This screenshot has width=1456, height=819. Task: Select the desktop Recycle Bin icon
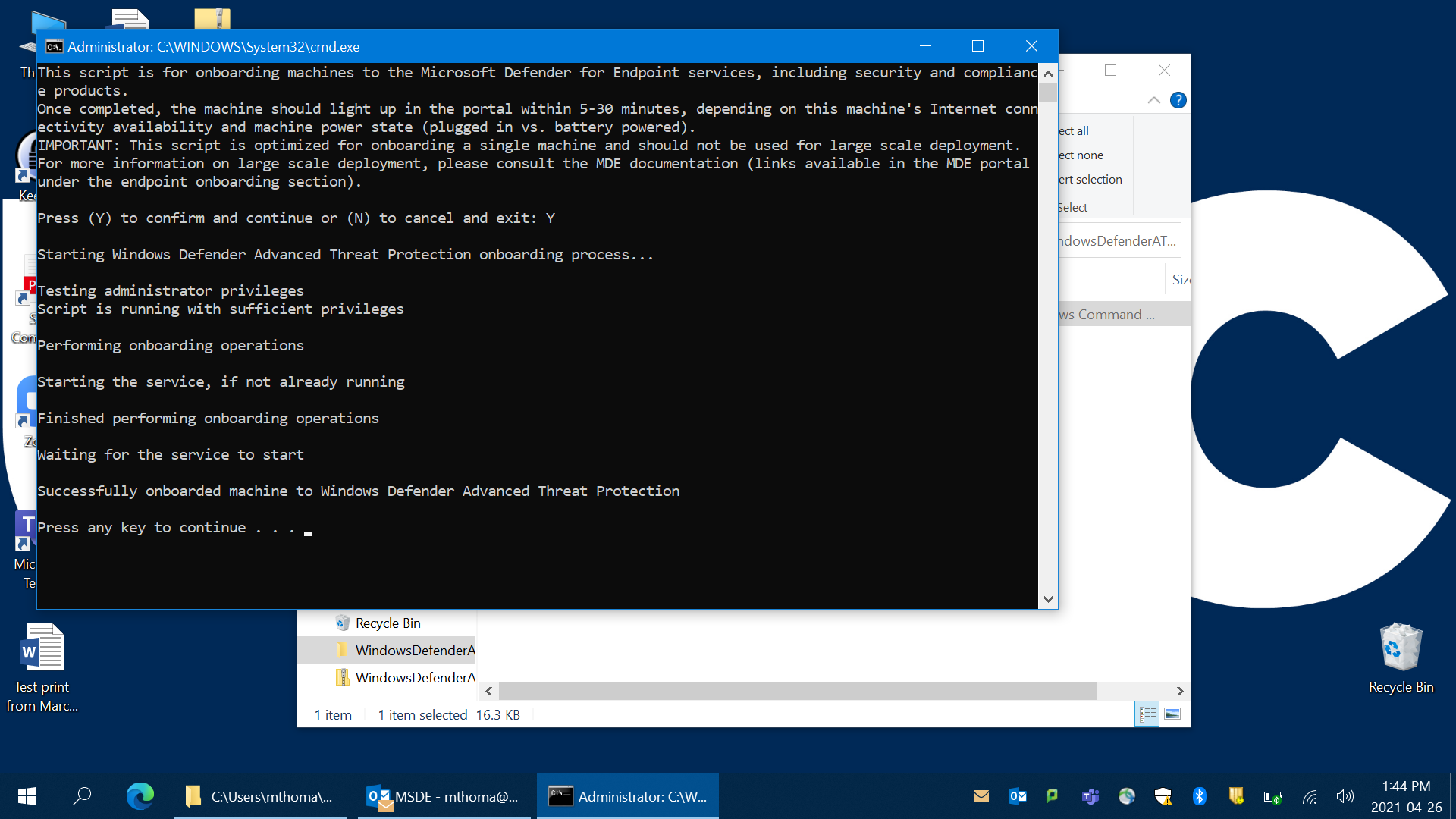pyautogui.click(x=1401, y=657)
